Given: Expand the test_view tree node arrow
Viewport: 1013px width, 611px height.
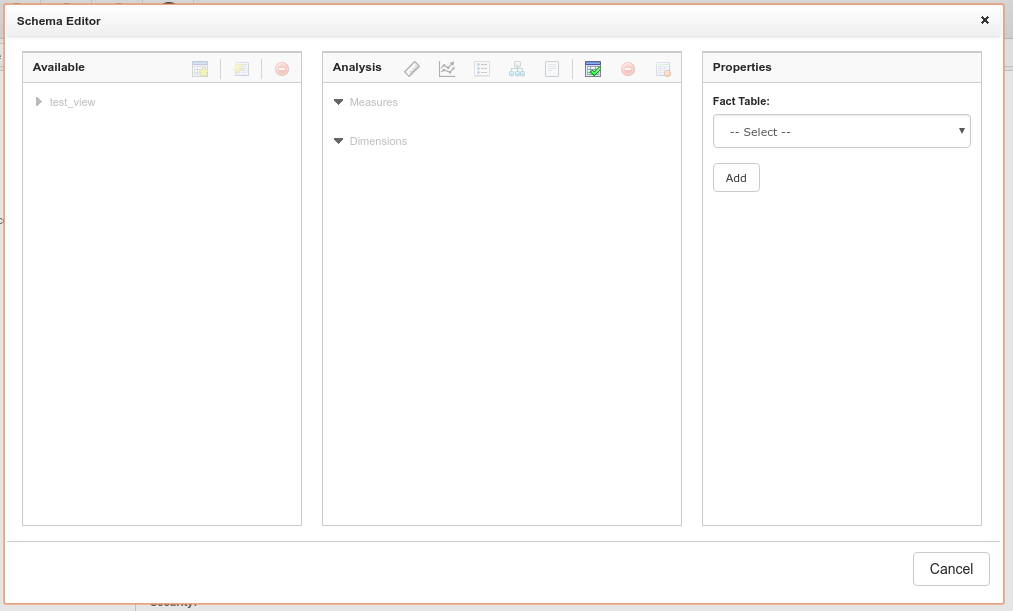Looking at the screenshot, I should click(x=39, y=102).
